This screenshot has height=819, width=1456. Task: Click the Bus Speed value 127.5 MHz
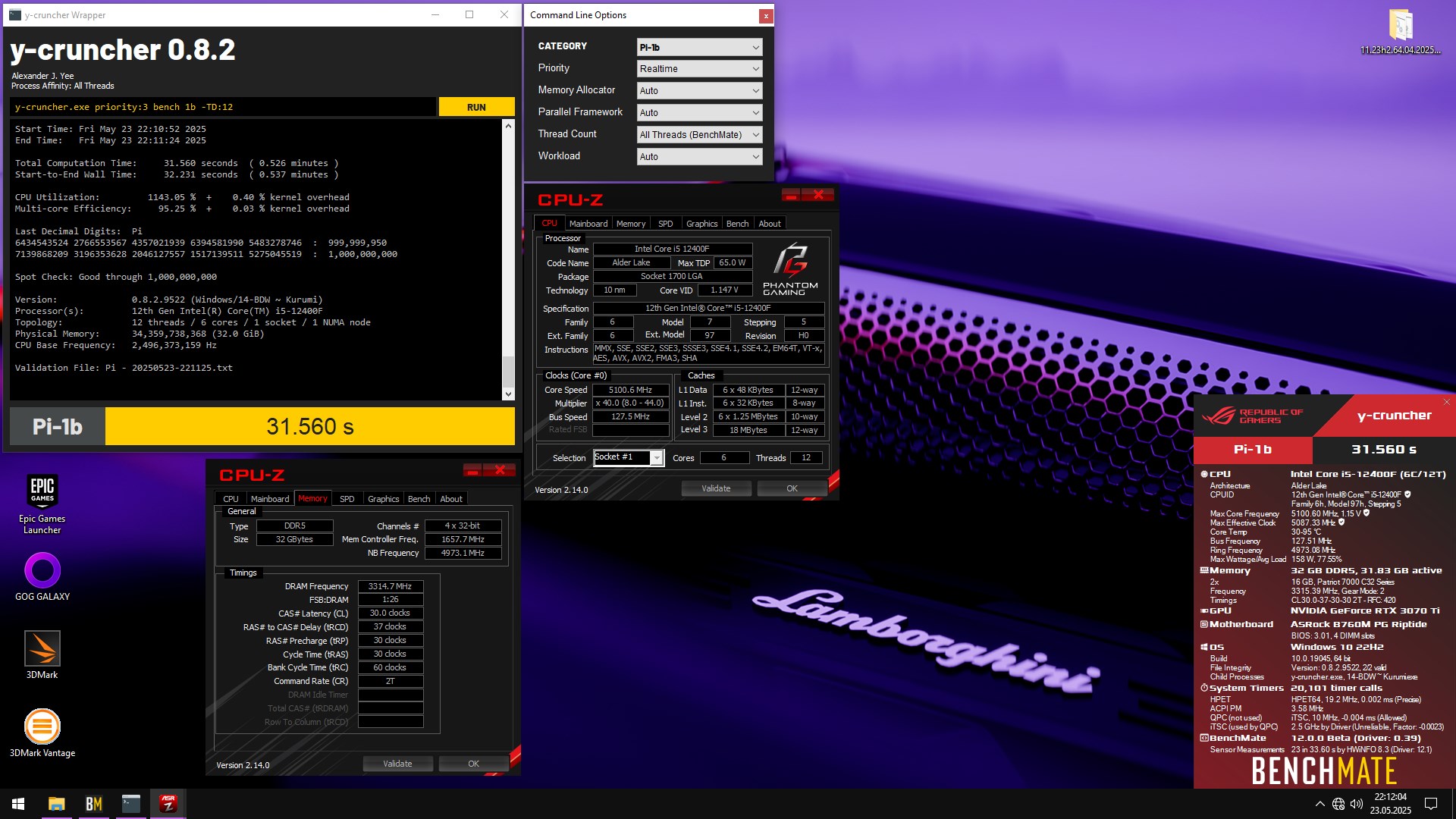tap(630, 416)
